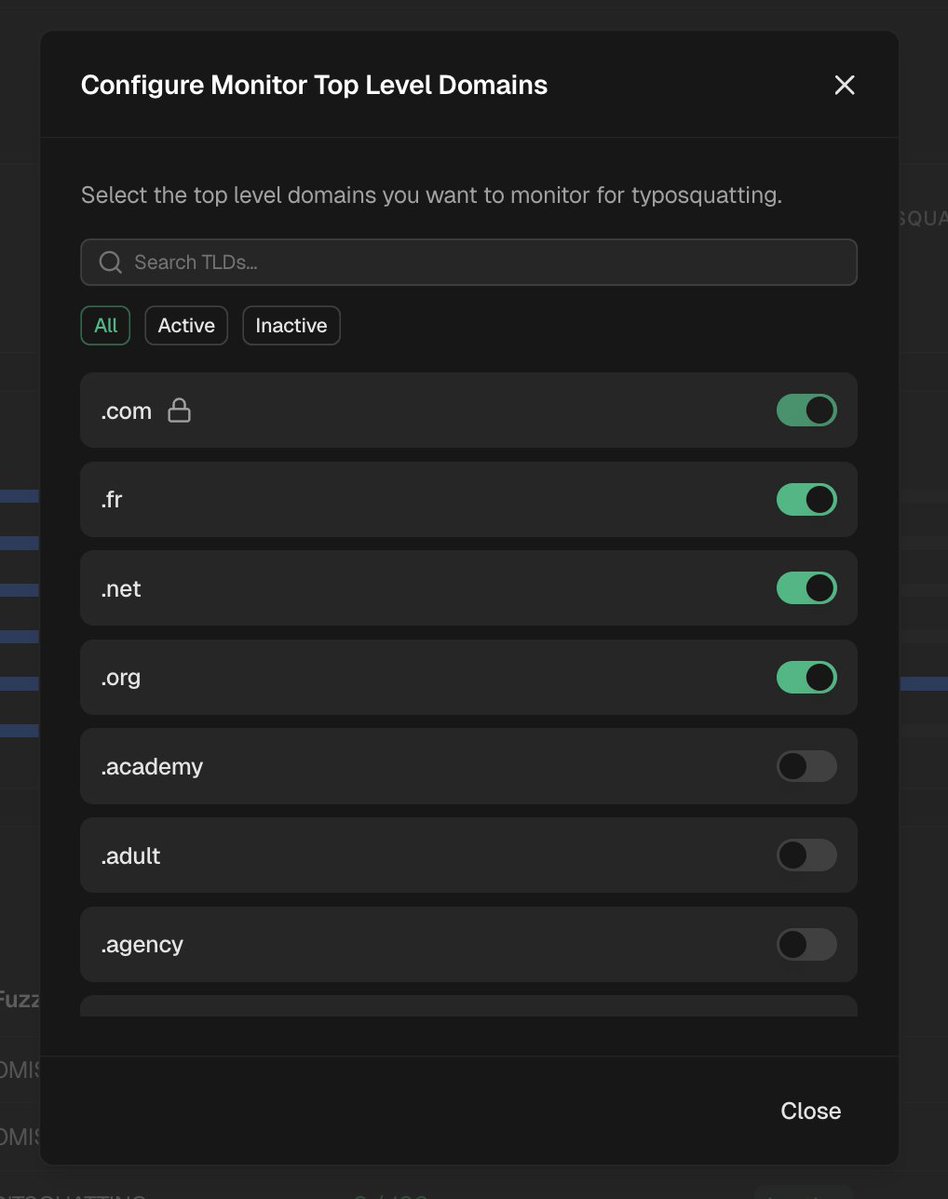The height and width of the screenshot is (1199, 948).
Task: Click the lock icon beside .com
Action: coord(179,410)
